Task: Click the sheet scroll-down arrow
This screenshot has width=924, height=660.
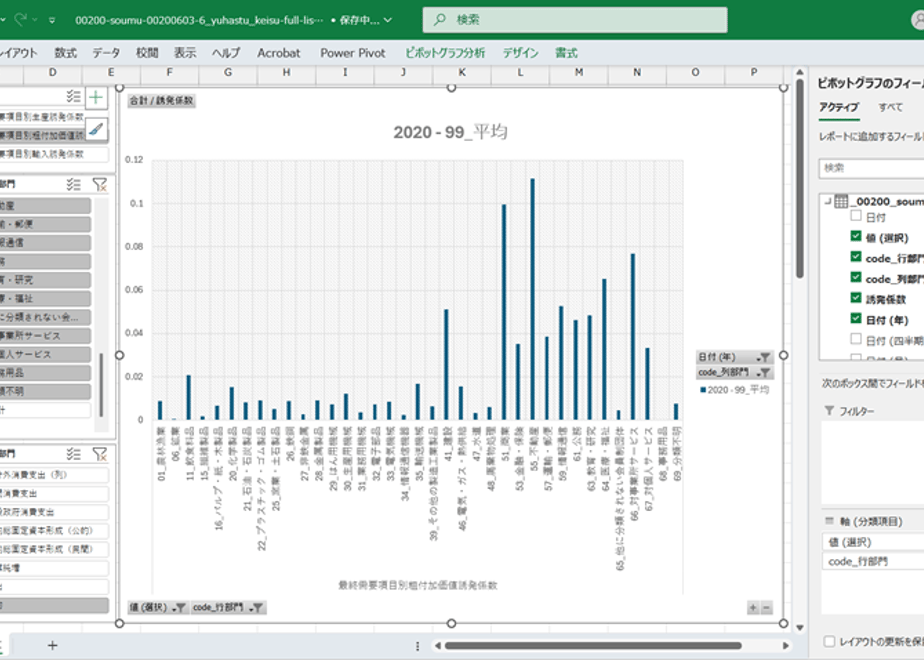Action: click(x=800, y=628)
